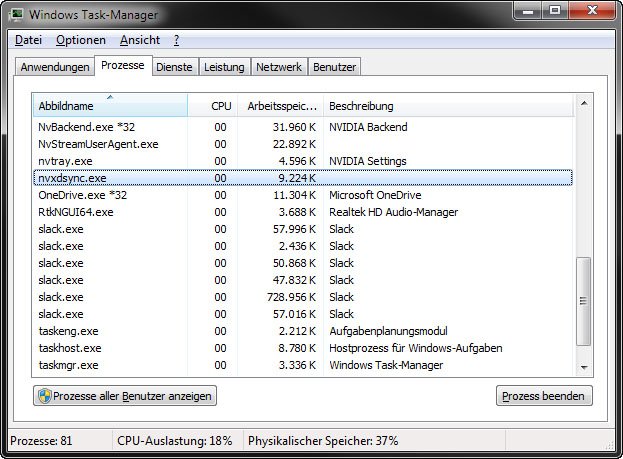623x459 pixels.
Task: Click Prozesse aller Benutzer anzeigen button
Action: [125, 396]
